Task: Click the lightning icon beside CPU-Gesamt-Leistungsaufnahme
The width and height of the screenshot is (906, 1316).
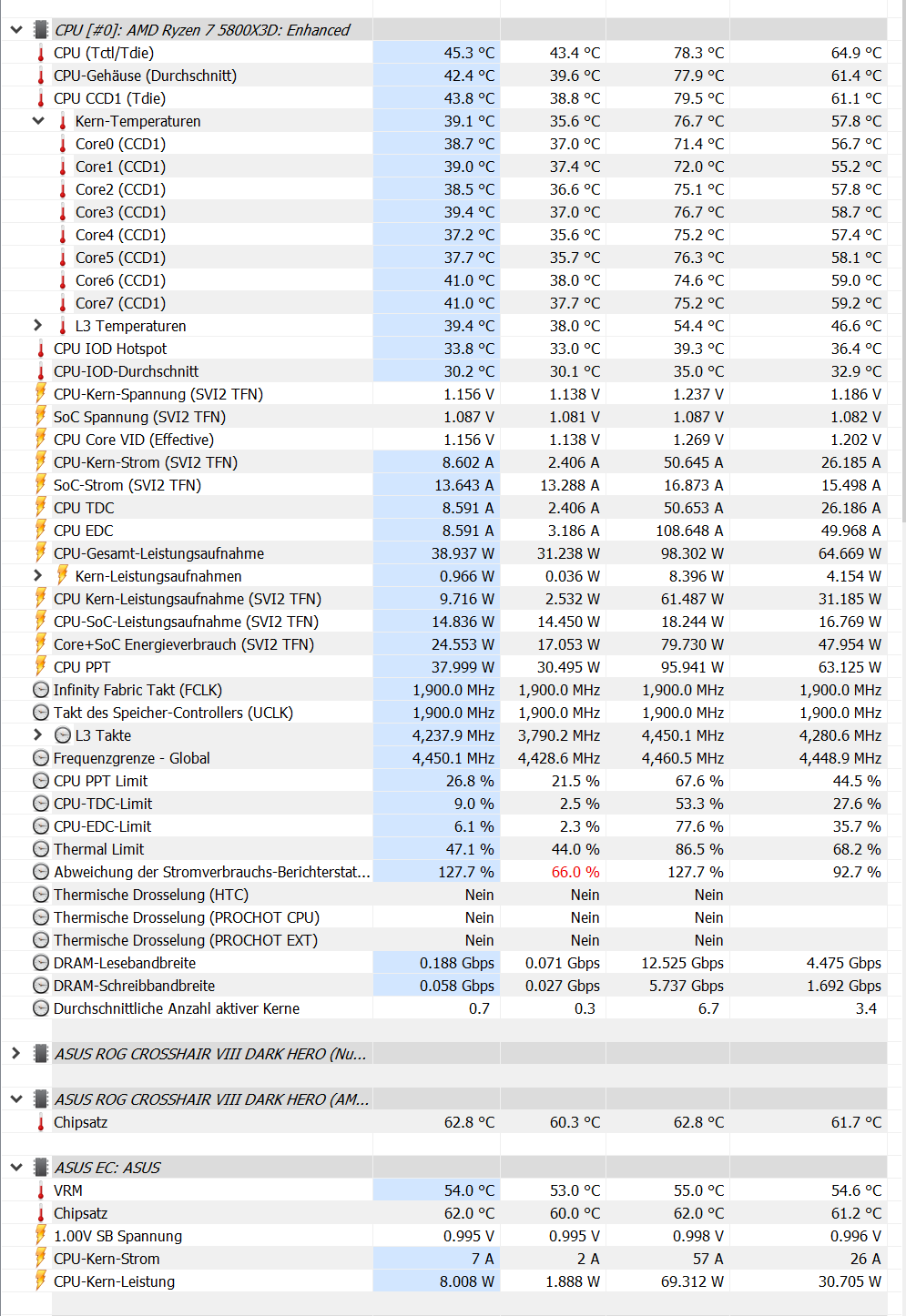Action: tap(41, 552)
